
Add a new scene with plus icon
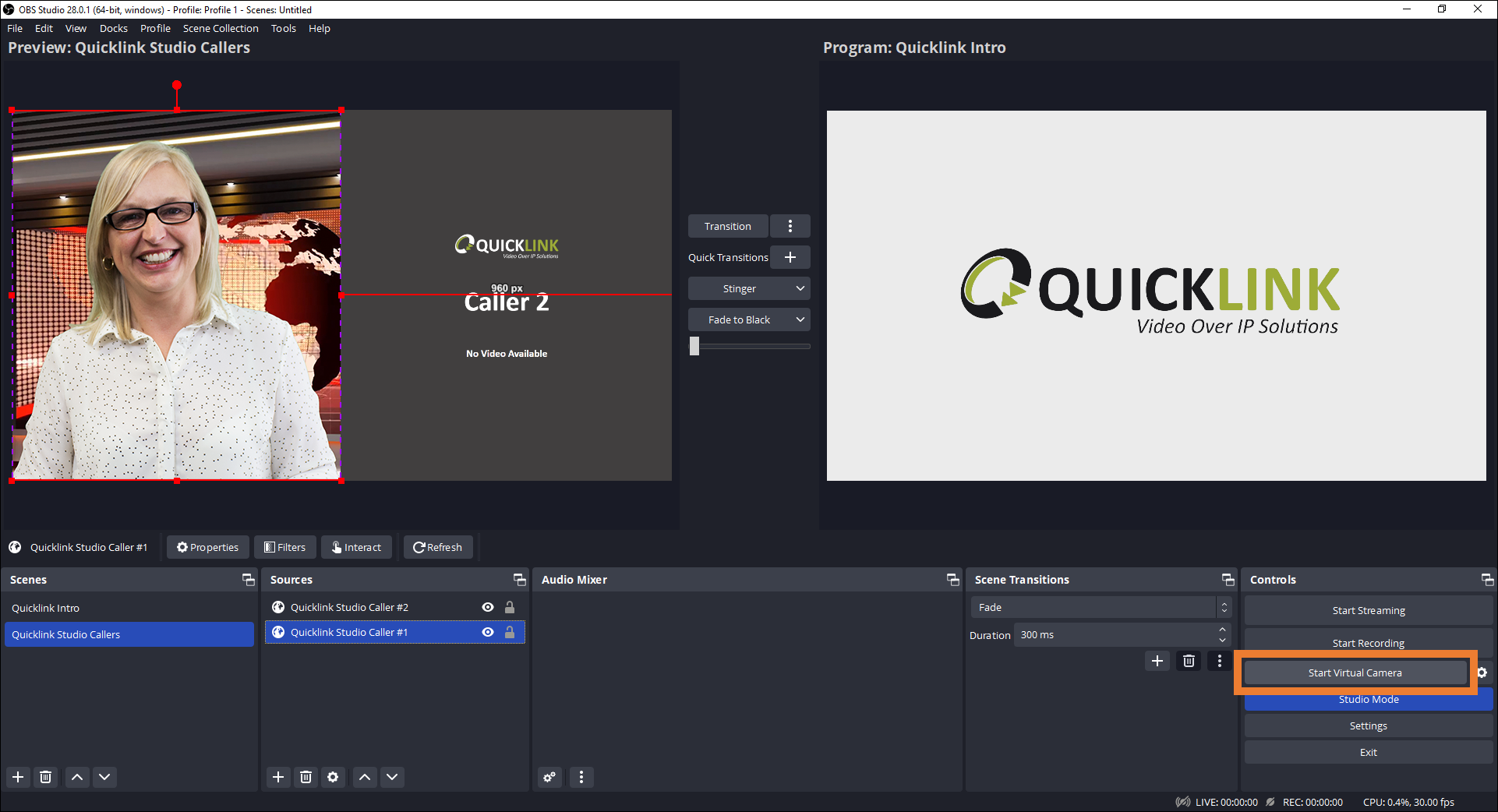[18, 777]
